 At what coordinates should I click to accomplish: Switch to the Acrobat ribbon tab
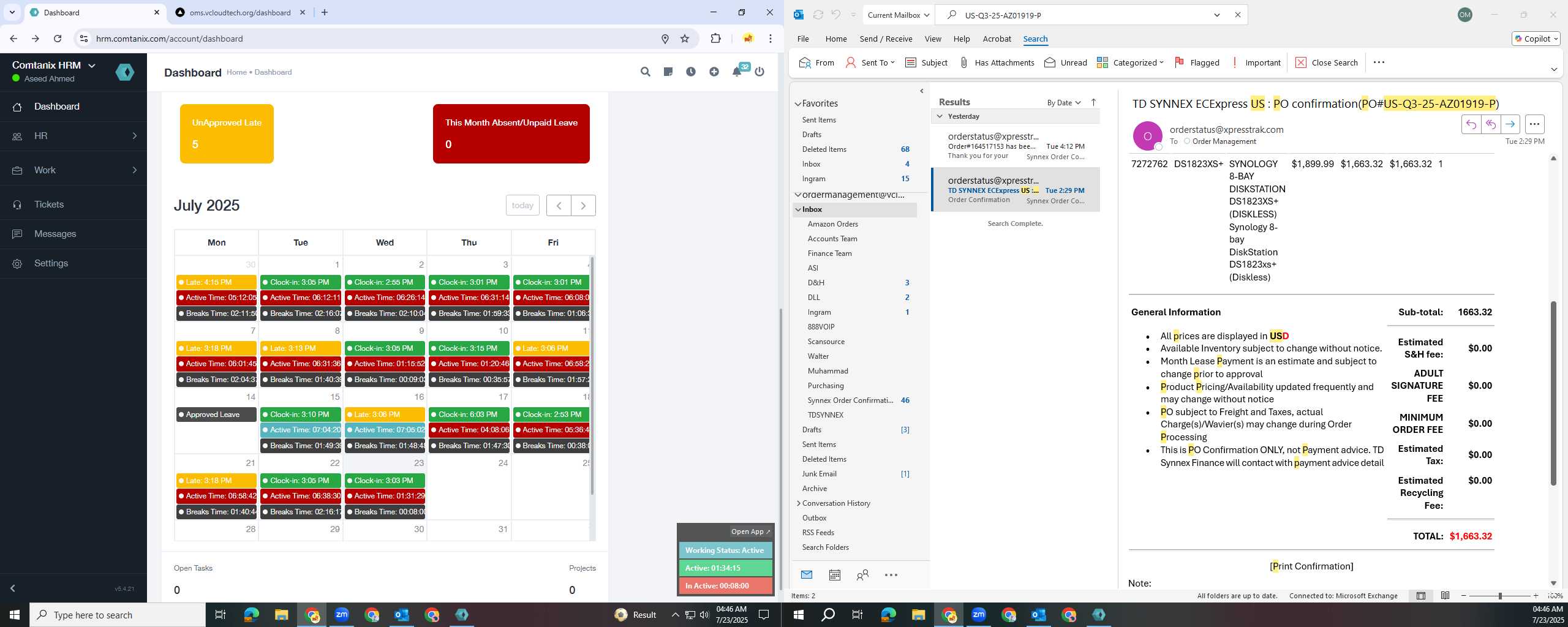coord(997,39)
